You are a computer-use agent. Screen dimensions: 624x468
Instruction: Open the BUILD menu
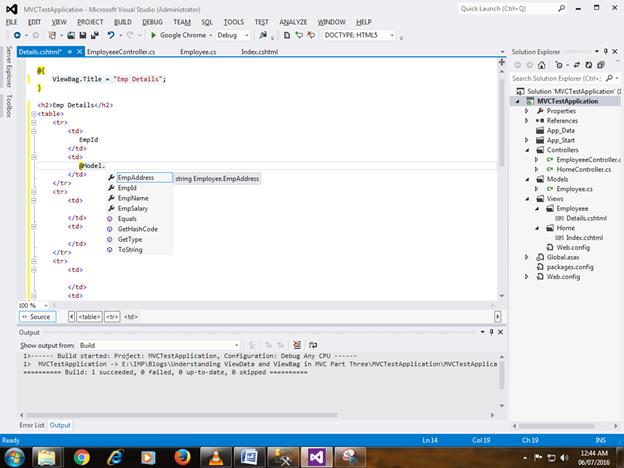tap(122, 21)
